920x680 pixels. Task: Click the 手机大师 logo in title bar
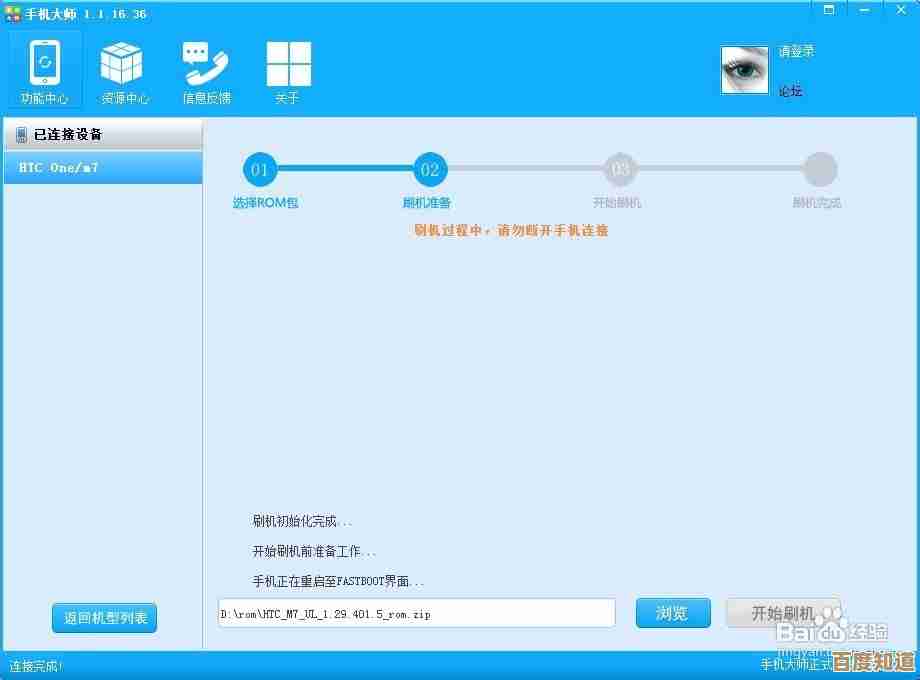click(x=13, y=14)
